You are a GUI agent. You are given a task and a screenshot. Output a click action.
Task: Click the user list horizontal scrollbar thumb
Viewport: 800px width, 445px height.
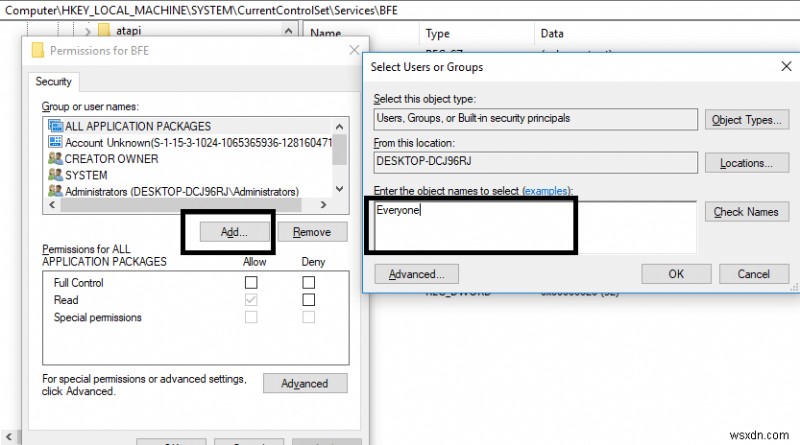pos(181,205)
